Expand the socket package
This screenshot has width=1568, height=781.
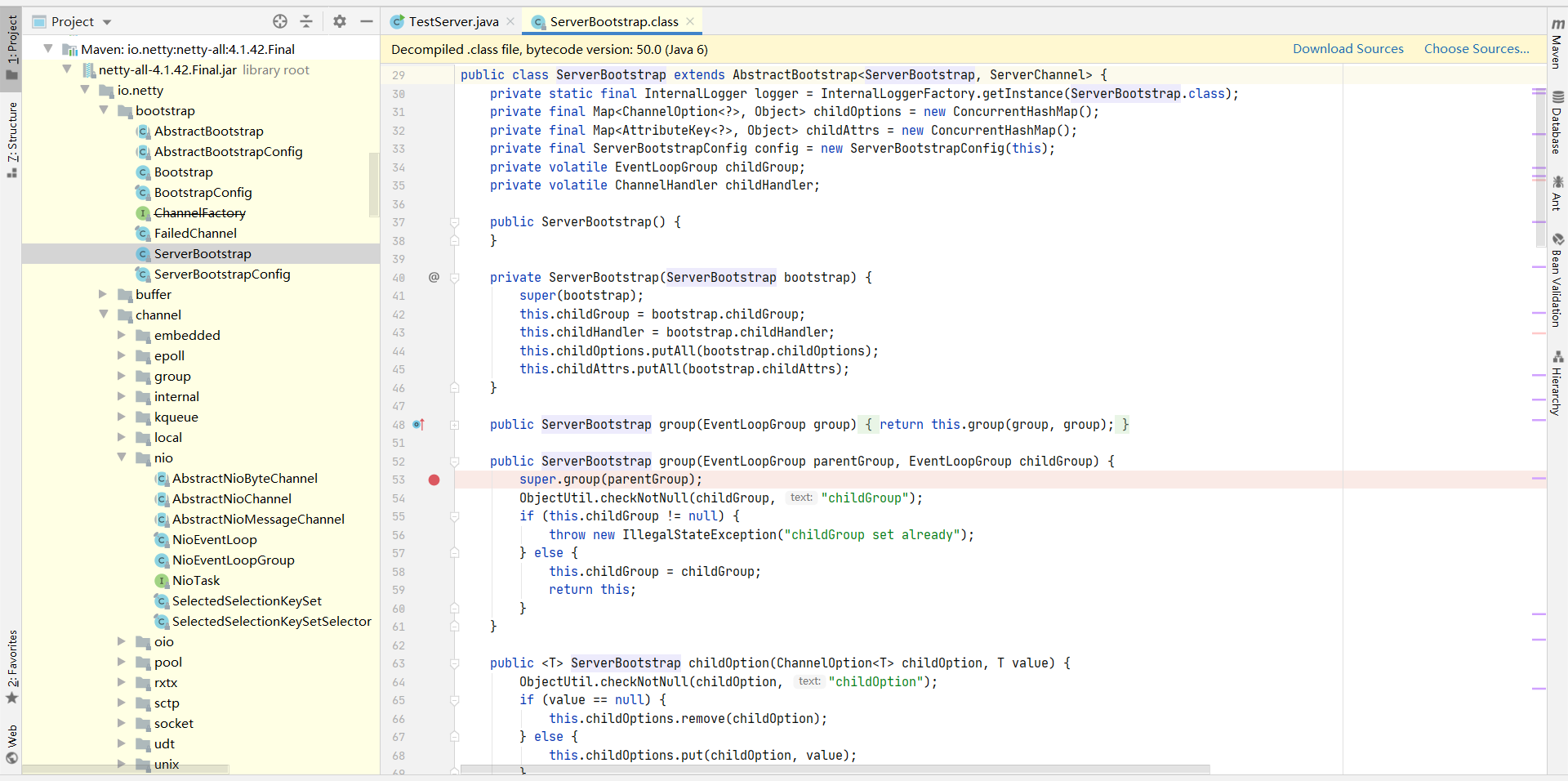pyautogui.click(x=122, y=723)
